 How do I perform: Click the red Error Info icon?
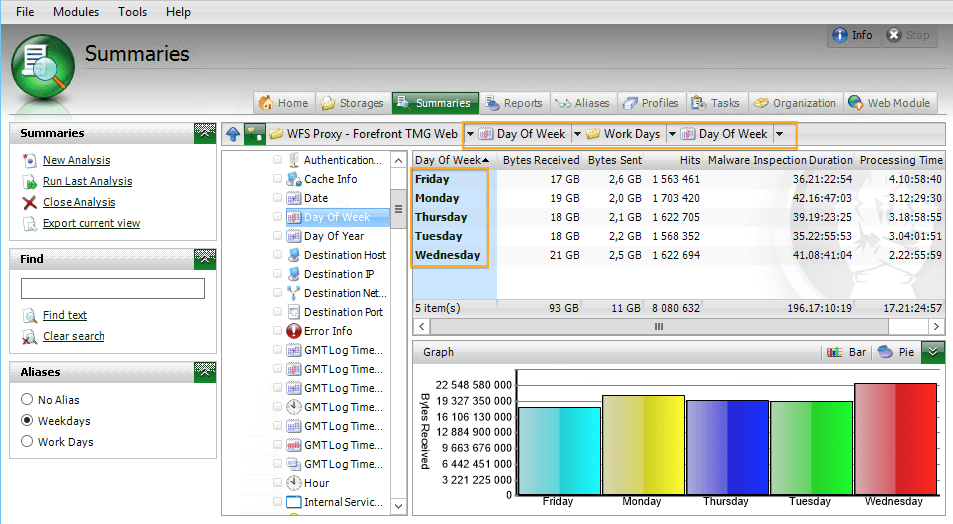pyautogui.click(x=294, y=331)
